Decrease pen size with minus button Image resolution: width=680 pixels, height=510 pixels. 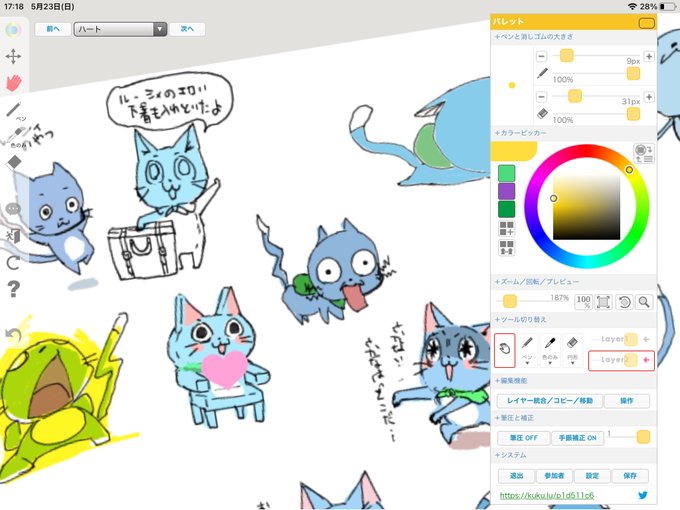(x=542, y=56)
